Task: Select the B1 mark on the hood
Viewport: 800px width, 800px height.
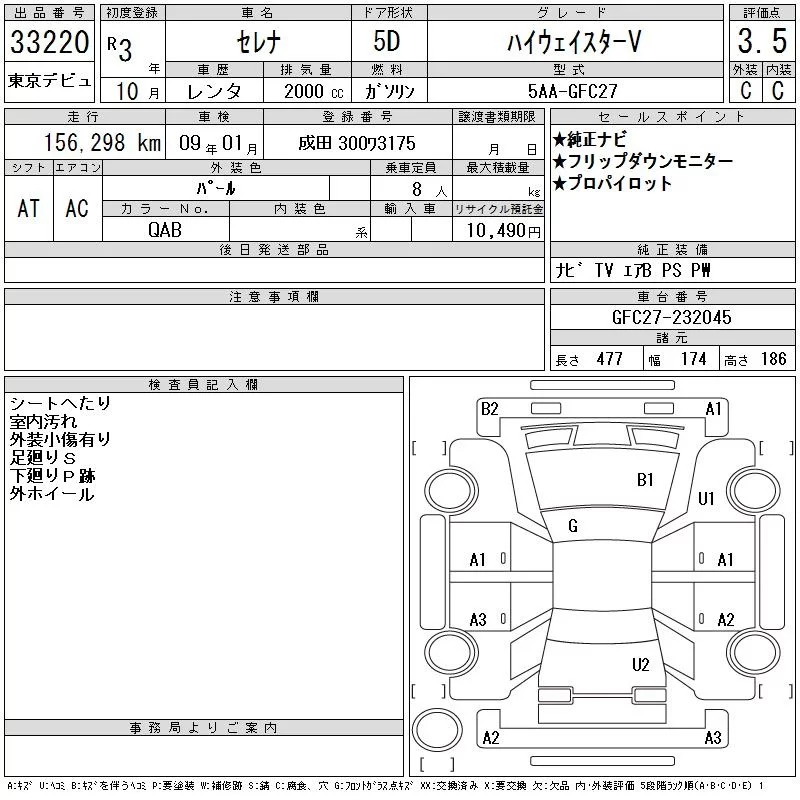Action: point(645,480)
